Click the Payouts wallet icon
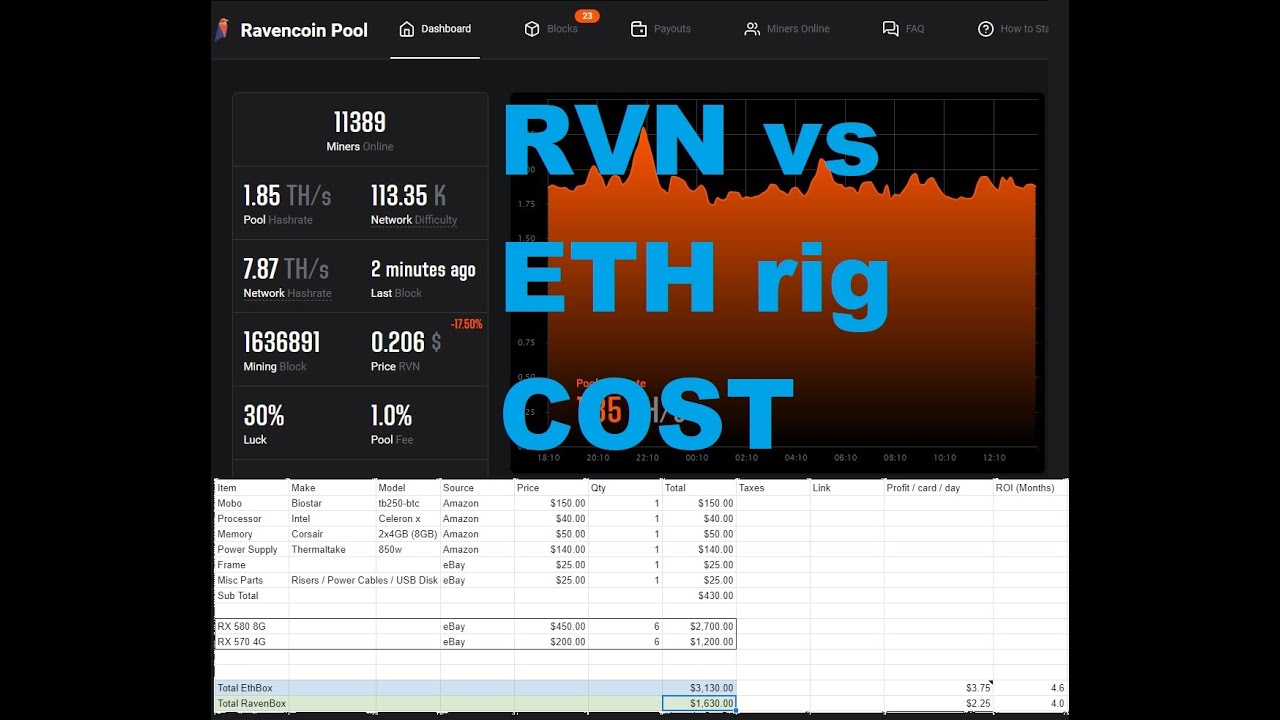 tap(639, 29)
